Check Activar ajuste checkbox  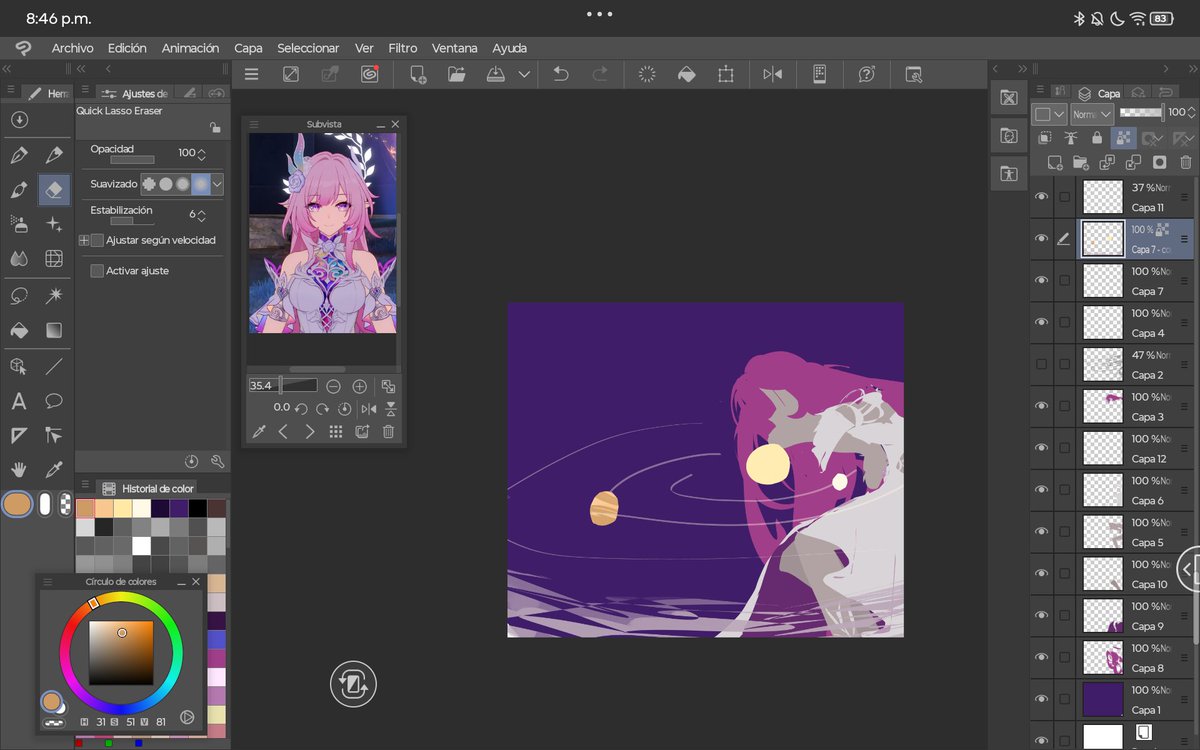(x=97, y=271)
